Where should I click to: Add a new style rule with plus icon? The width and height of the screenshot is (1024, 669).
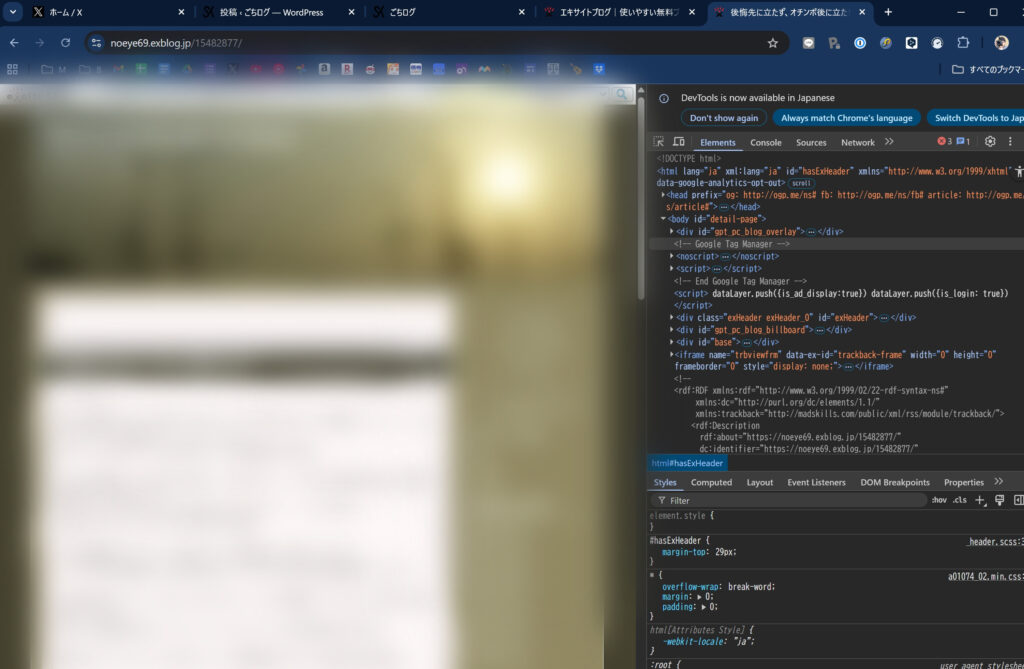[x=980, y=500]
